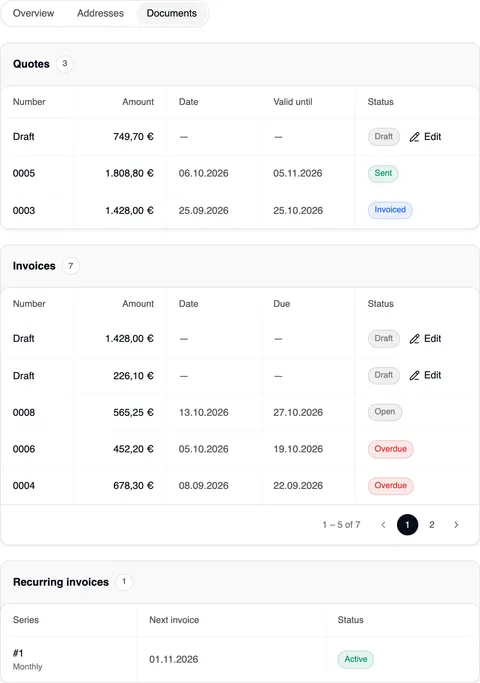Screen dimensions: 480x683
Task: Click the Invoiced status badge on quote 0003
Action: (x=390, y=210)
